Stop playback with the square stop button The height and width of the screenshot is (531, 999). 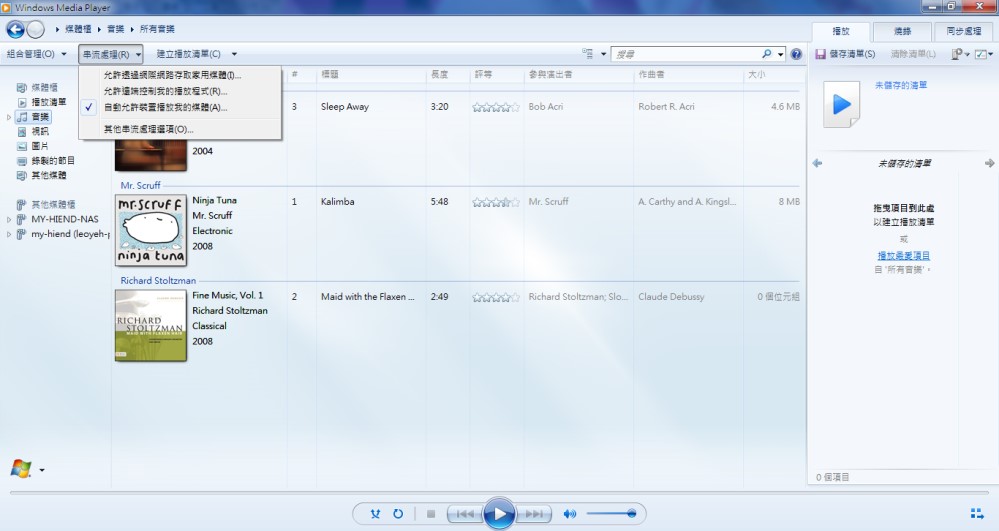coord(431,514)
